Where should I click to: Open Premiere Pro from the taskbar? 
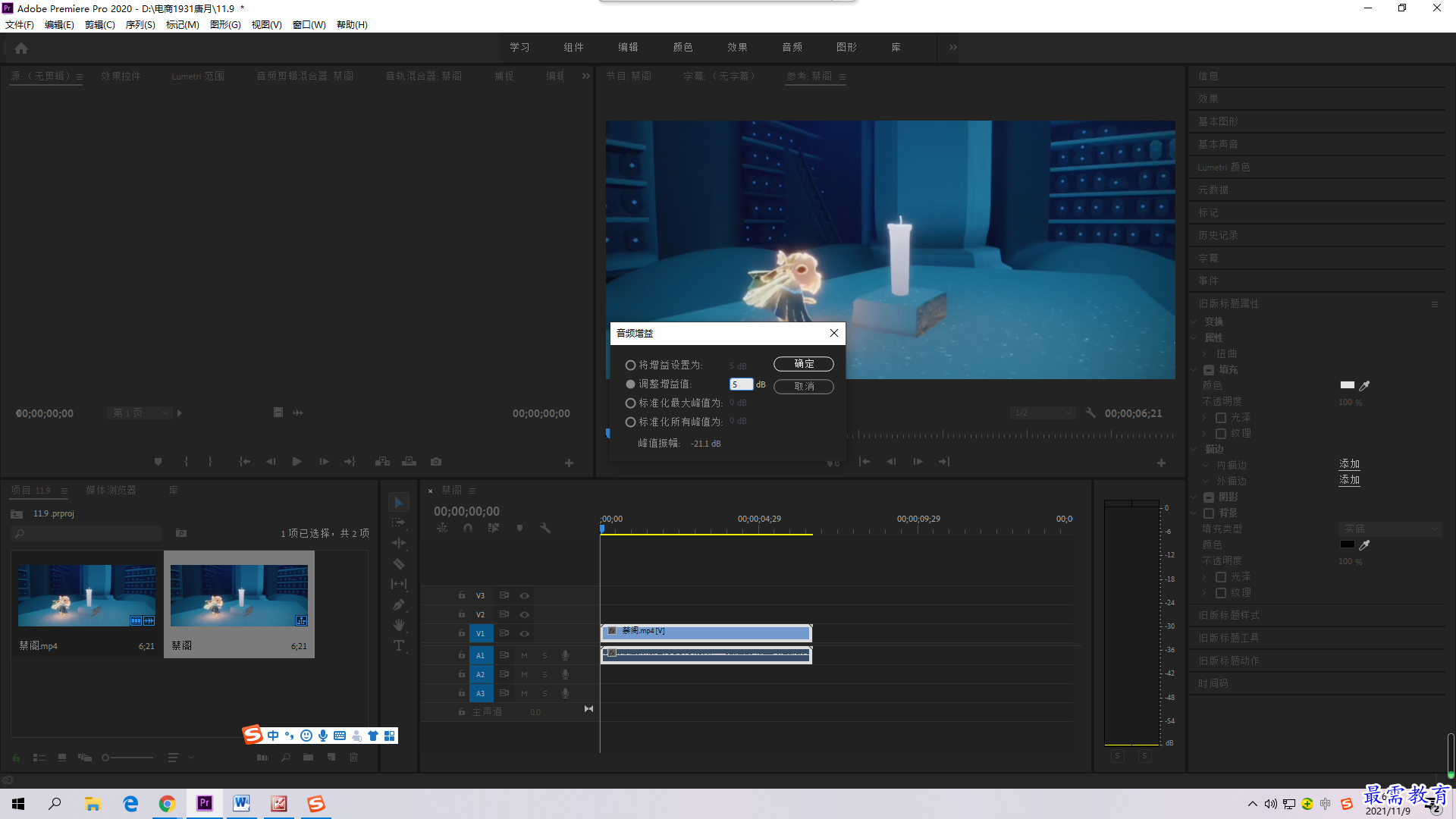coord(205,803)
